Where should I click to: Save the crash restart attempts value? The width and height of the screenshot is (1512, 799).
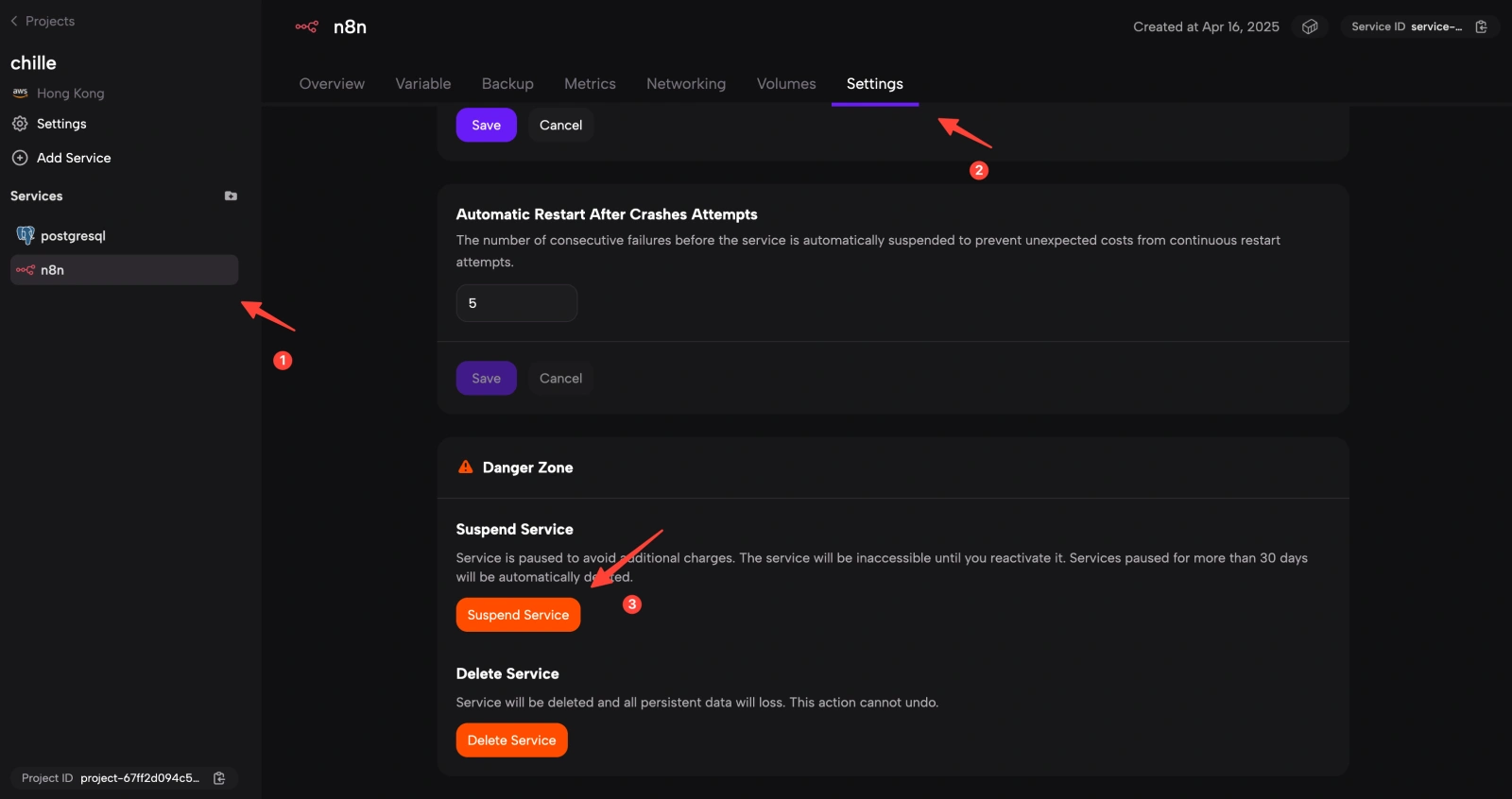tap(487, 378)
